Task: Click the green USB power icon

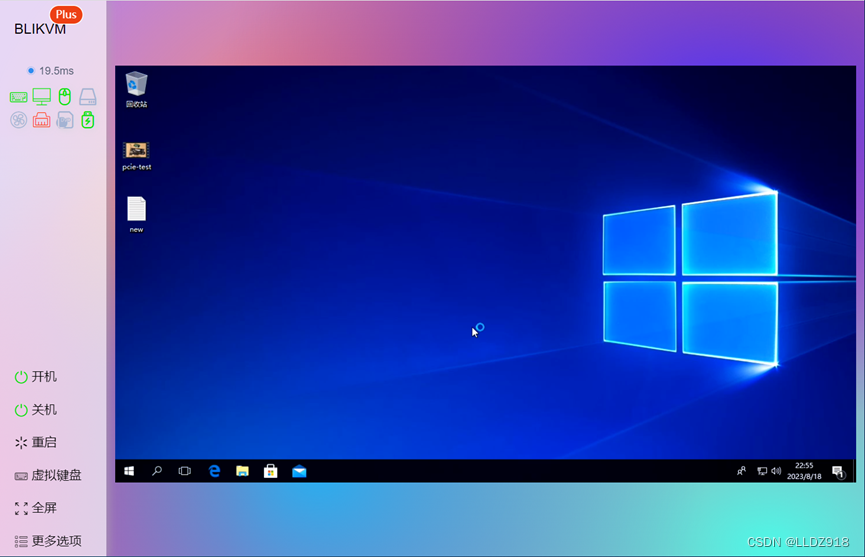Action: click(88, 120)
